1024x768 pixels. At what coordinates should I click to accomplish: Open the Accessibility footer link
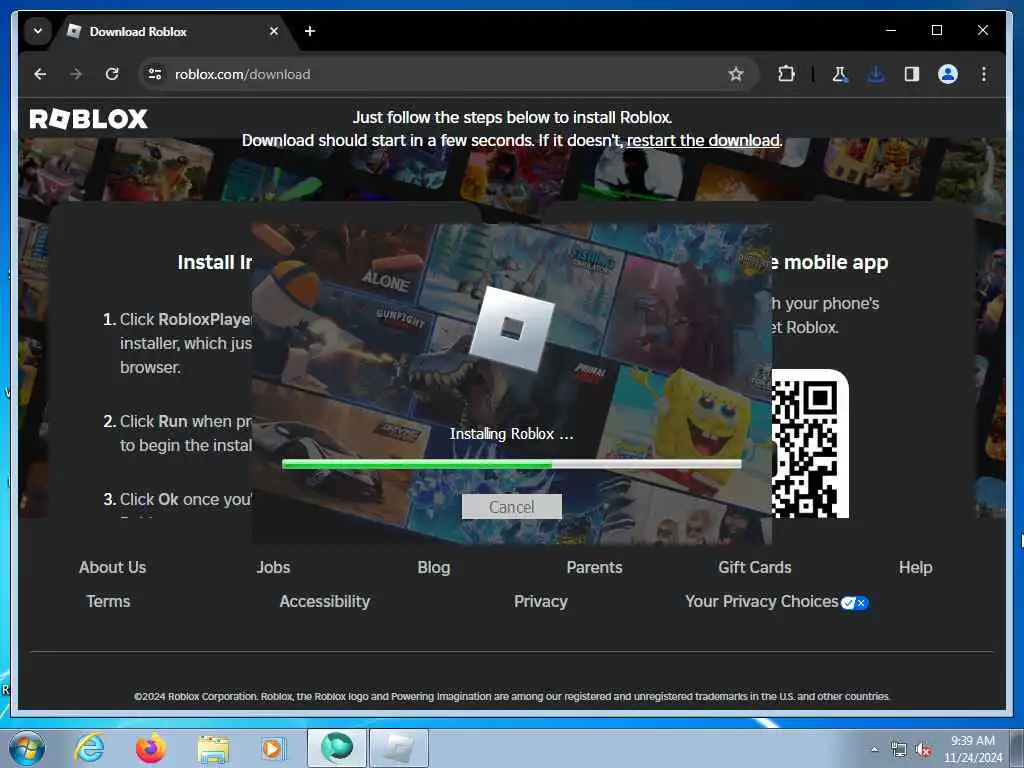pyautogui.click(x=325, y=601)
